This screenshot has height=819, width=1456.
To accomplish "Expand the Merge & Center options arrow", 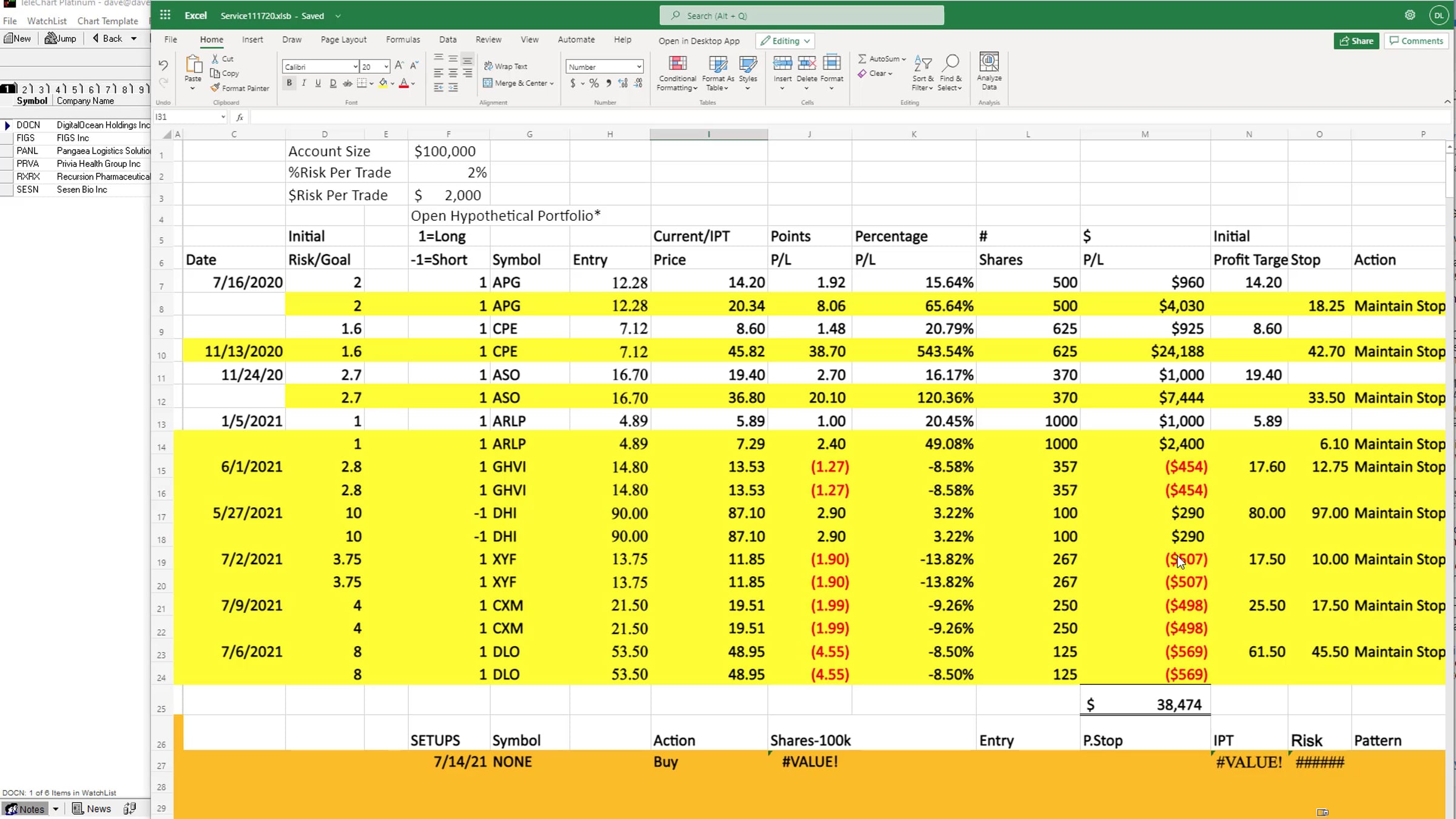I will pyautogui.click(x=551, y=83).
